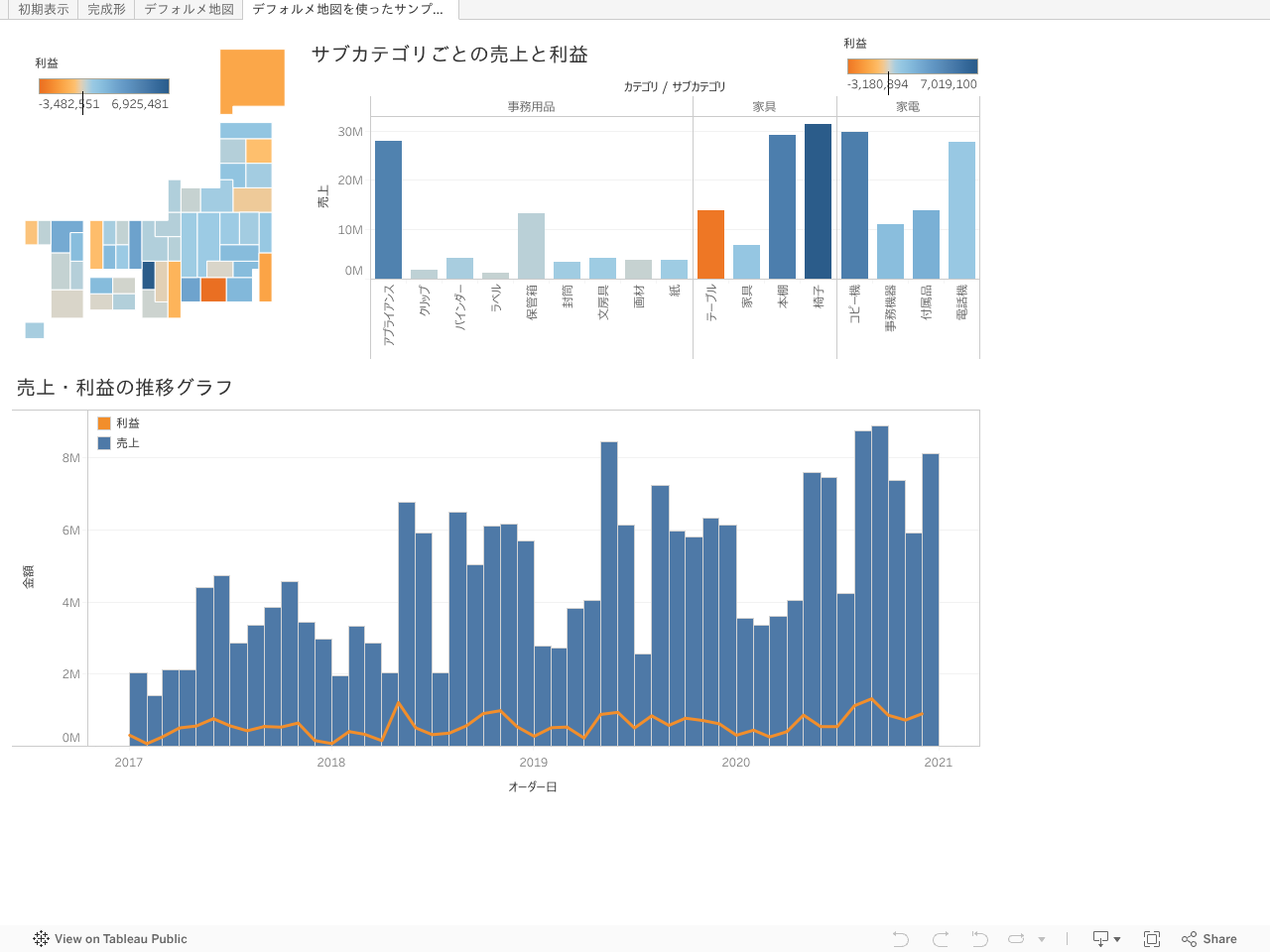Click the -3,180,894 legend value
The height and width of the screenshot is (952, 1270).
[x=878, y=84]
